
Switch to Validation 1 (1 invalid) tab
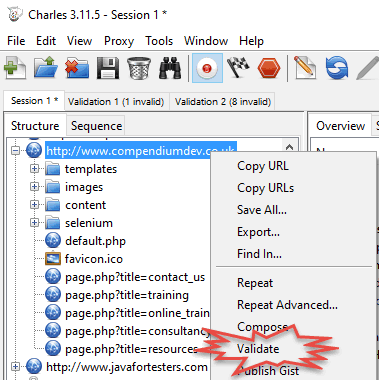[116, 101]
